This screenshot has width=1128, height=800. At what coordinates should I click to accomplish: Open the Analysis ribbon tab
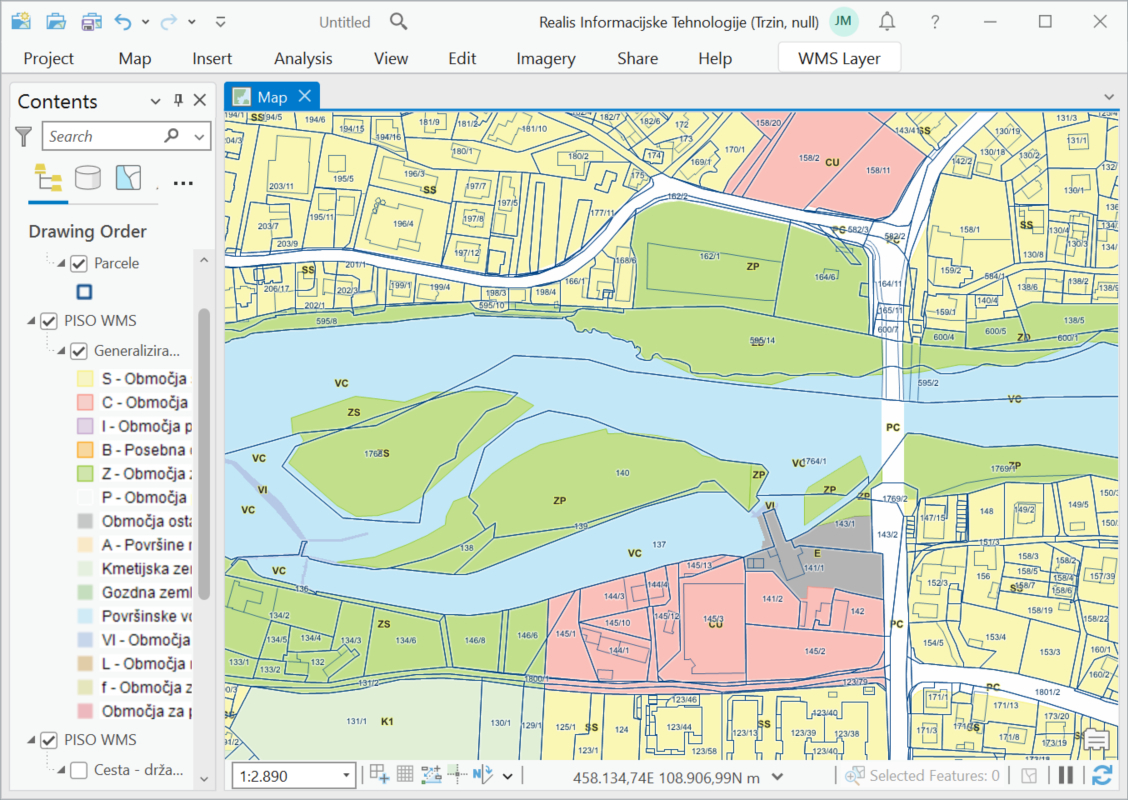click(303, 58)
